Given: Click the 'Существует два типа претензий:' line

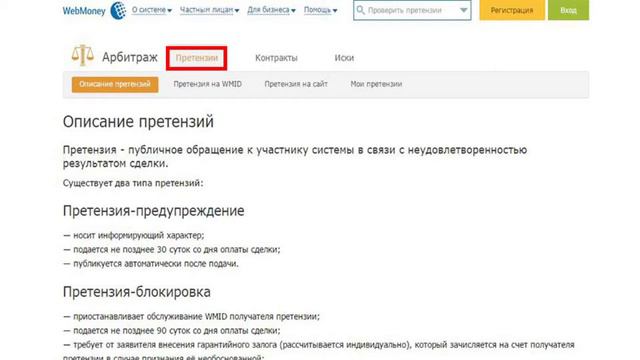Looking at the screenshot, I should pos(133,183).
